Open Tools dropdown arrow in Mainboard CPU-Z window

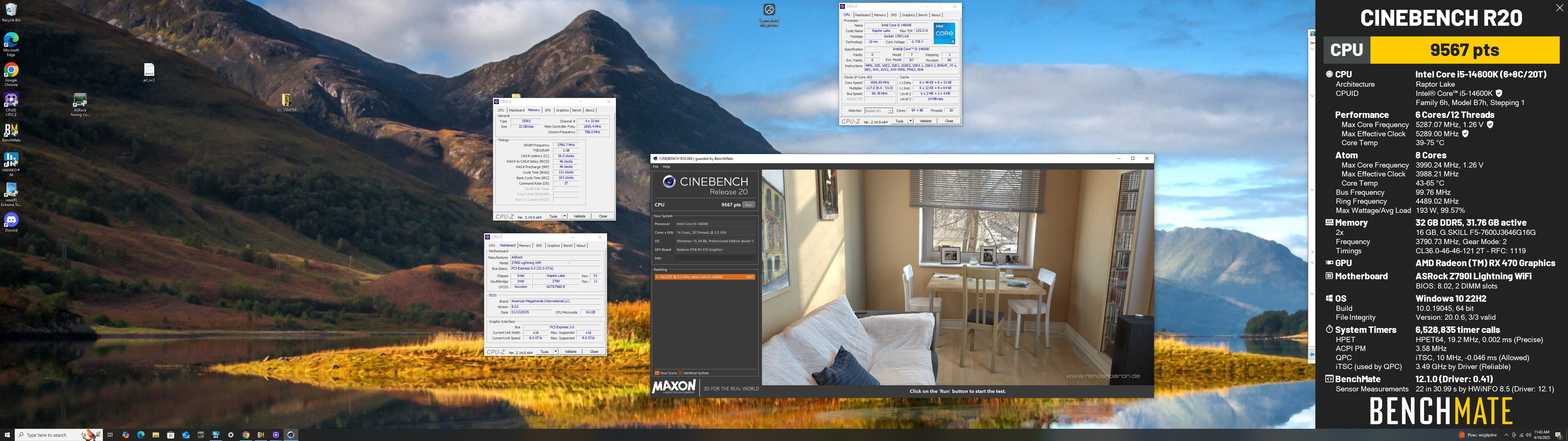tap(556, 352)
